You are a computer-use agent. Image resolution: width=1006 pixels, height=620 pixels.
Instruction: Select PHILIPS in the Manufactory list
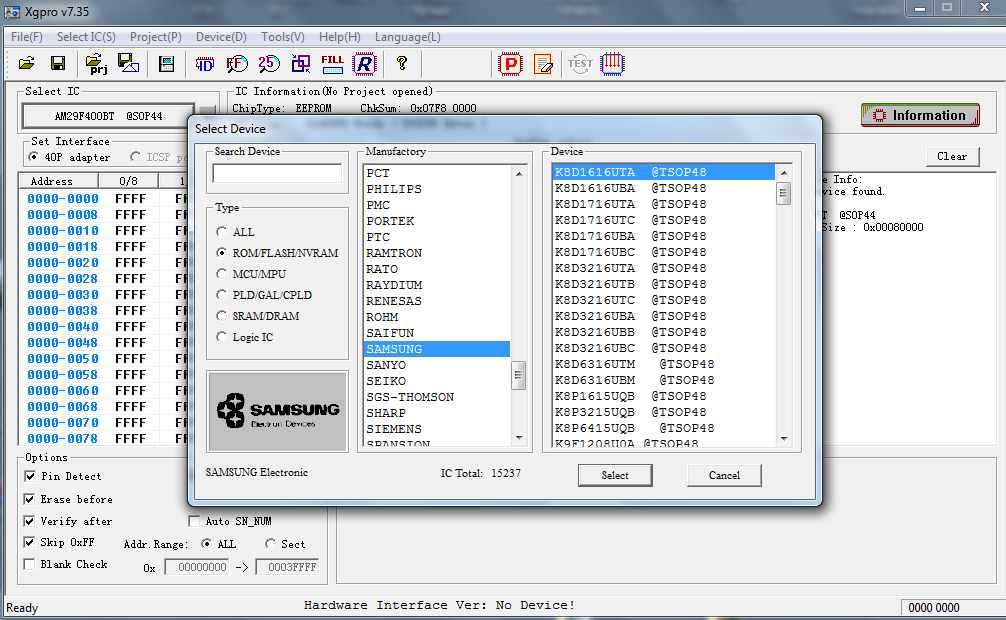coord(437,189)
